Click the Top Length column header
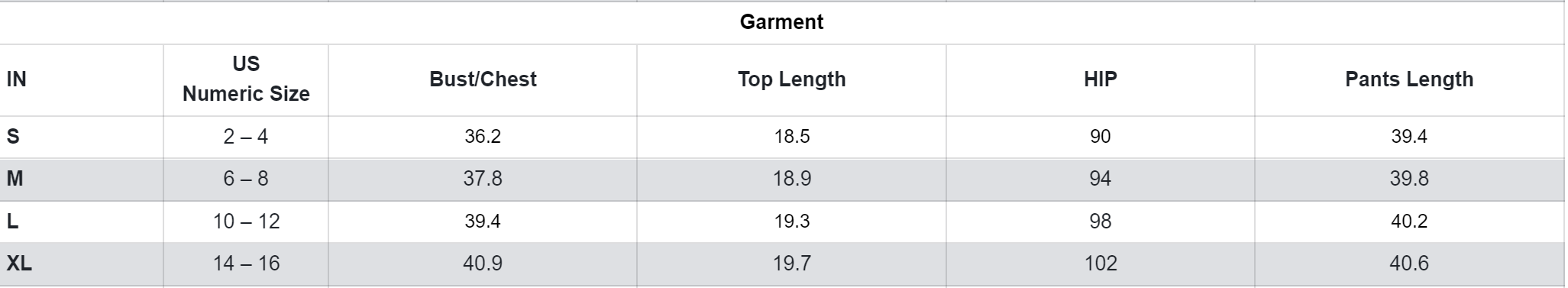The image size is (1568, 288). (x=791, y=79)
